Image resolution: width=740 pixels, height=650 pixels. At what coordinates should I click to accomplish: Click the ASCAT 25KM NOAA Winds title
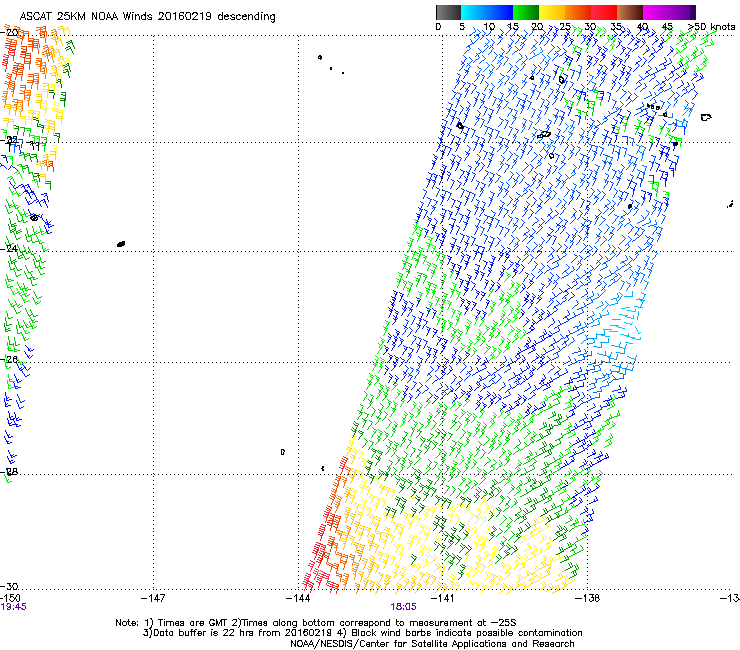tap(147, 17)
